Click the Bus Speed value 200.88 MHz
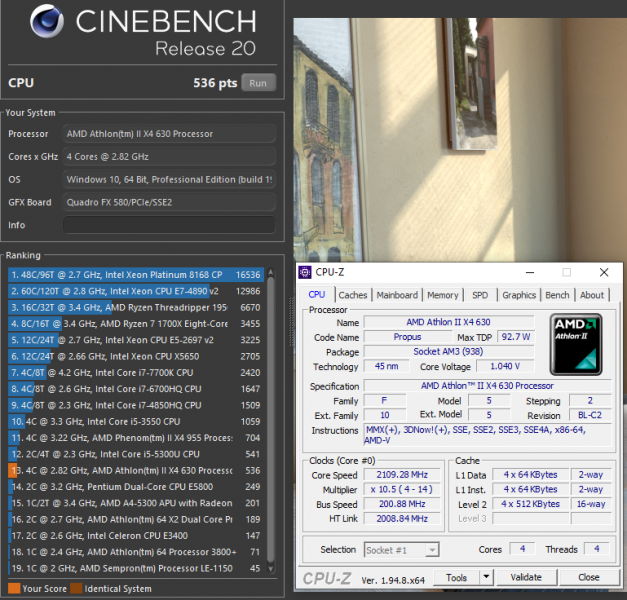The width and height of the screenshot is (627, 600). (x=402, y=504)
